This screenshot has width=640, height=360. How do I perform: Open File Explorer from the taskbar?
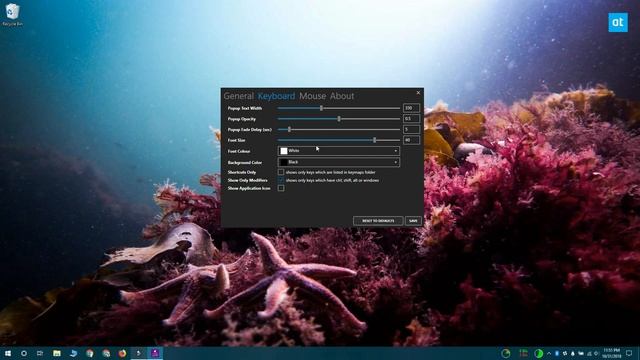click(x=57, y=353)
